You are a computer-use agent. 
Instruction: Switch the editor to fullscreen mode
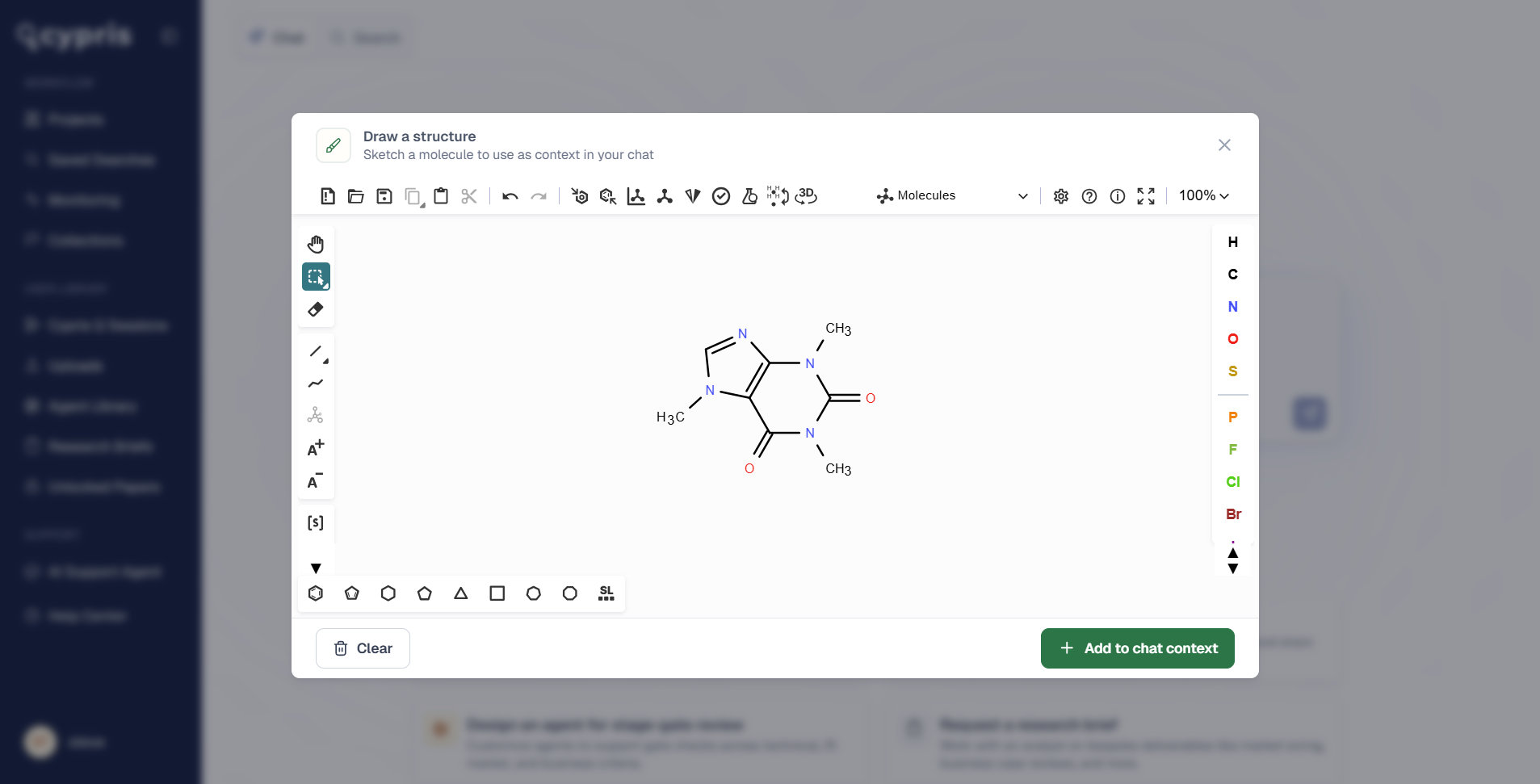pos(1146,196)
